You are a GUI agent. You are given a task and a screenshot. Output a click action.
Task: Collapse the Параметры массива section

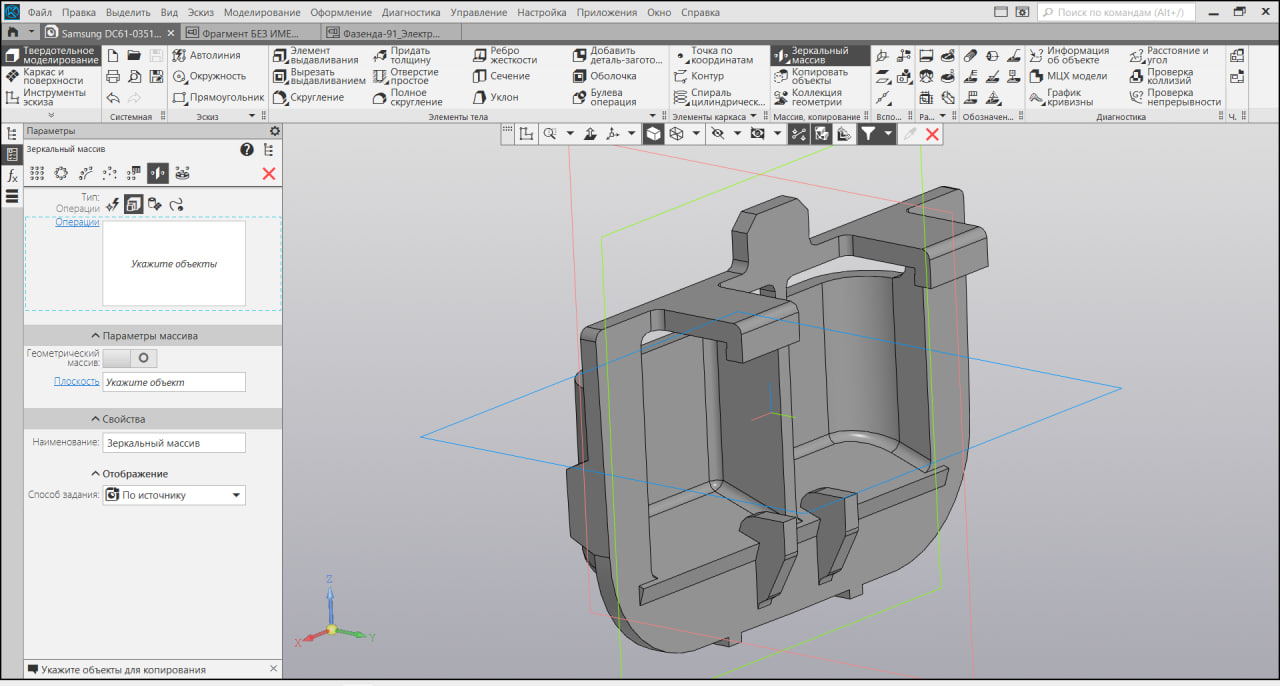coord(144,336)
